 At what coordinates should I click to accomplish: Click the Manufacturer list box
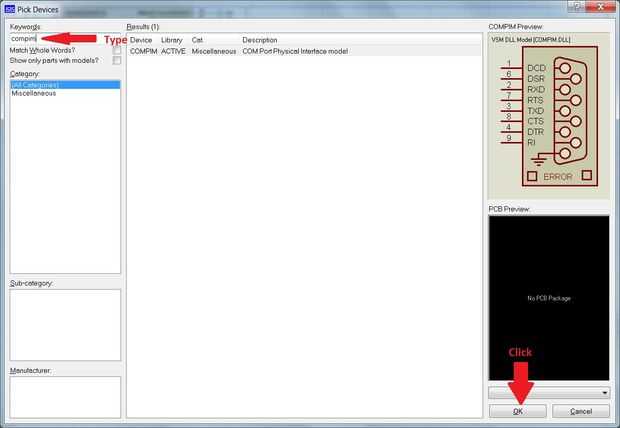[65, 397]
